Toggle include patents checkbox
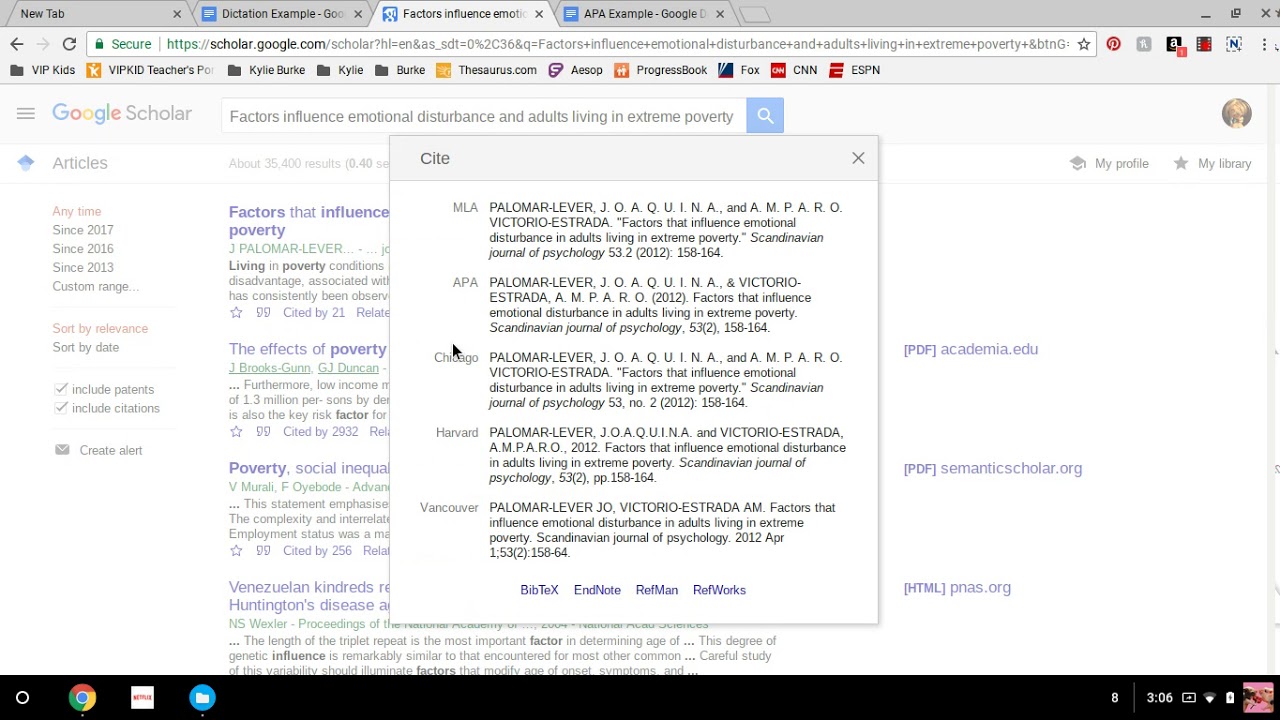 point(61,389)
